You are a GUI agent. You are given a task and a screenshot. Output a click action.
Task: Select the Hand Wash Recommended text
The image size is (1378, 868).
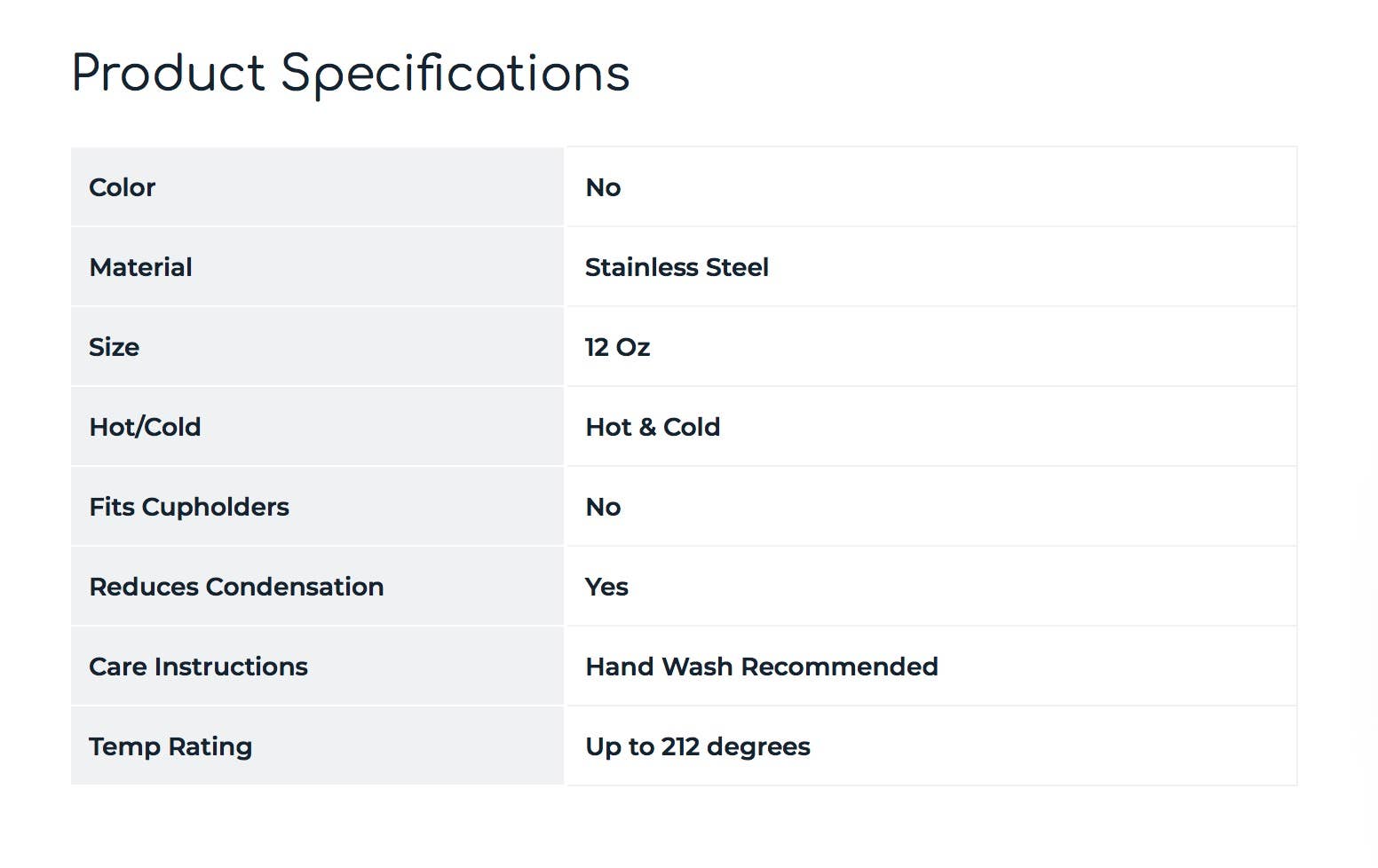761,667
